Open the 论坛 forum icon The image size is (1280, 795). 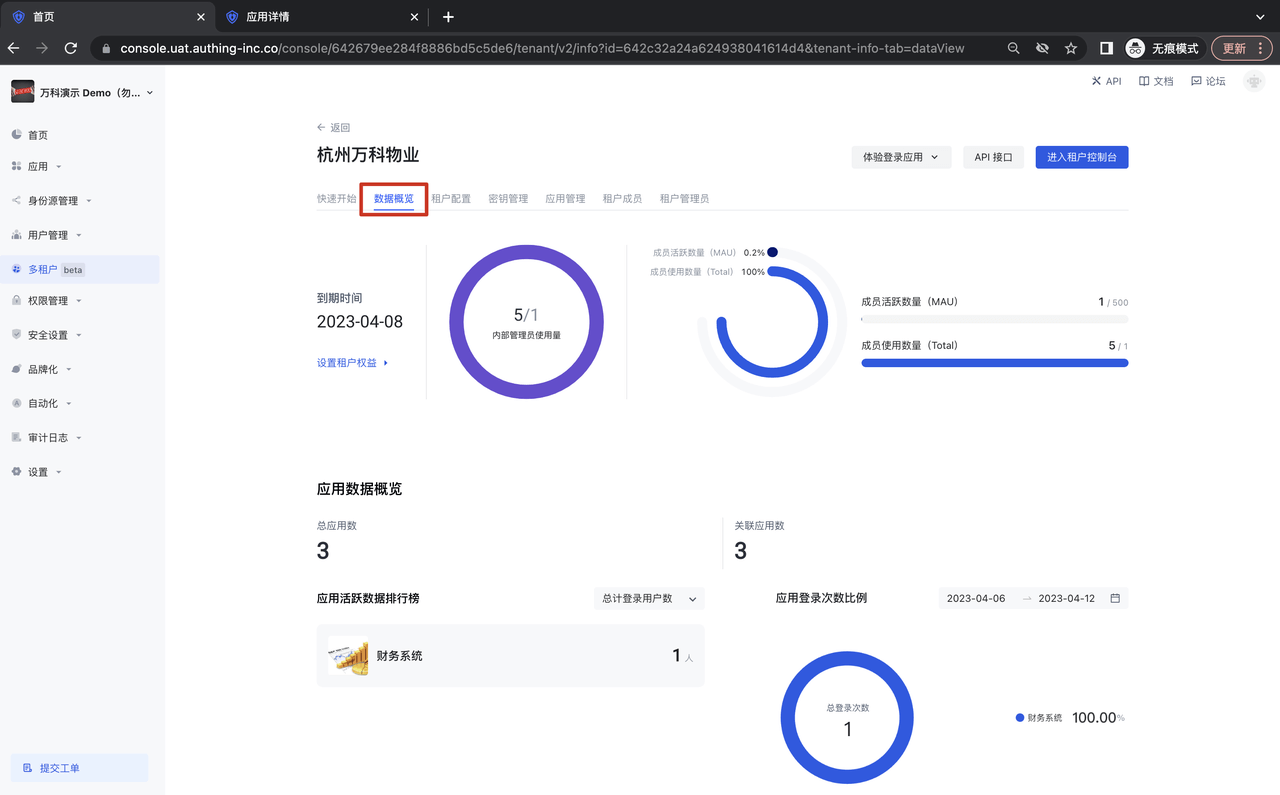click(x=1196, y=81)
